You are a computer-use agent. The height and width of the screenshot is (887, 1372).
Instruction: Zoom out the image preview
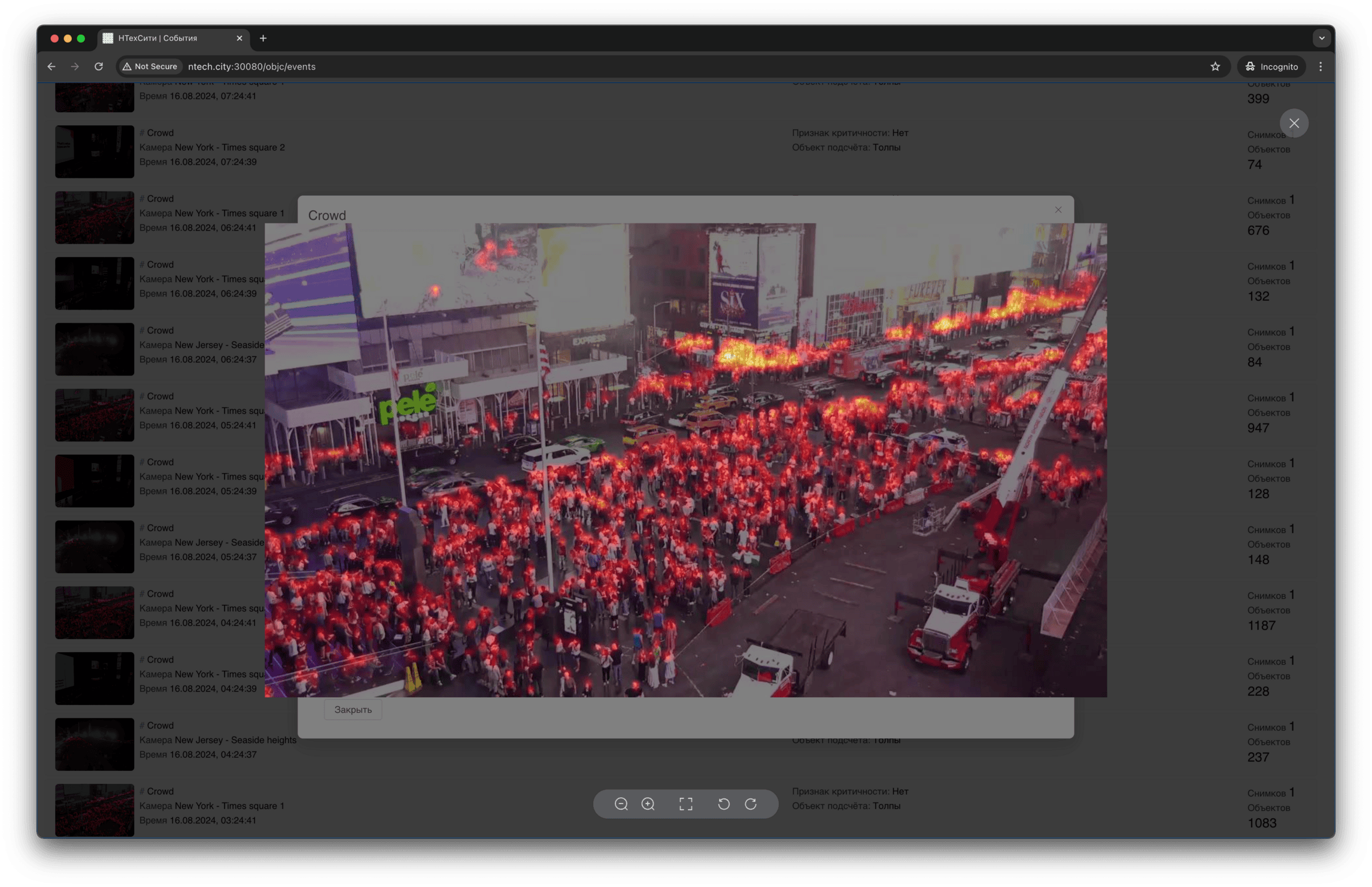(621, 804)
